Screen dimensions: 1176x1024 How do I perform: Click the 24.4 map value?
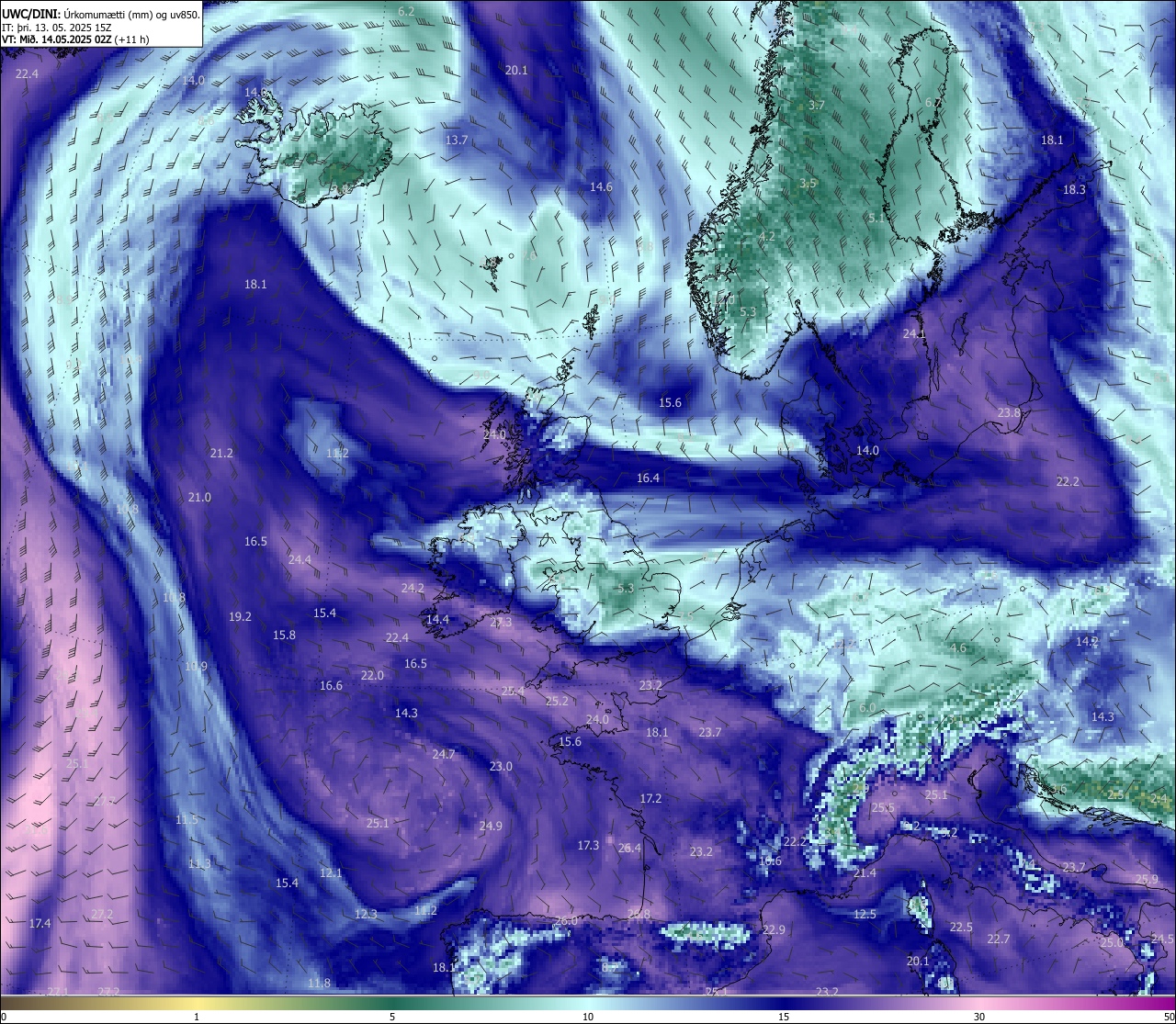click(x=300, y=559)
